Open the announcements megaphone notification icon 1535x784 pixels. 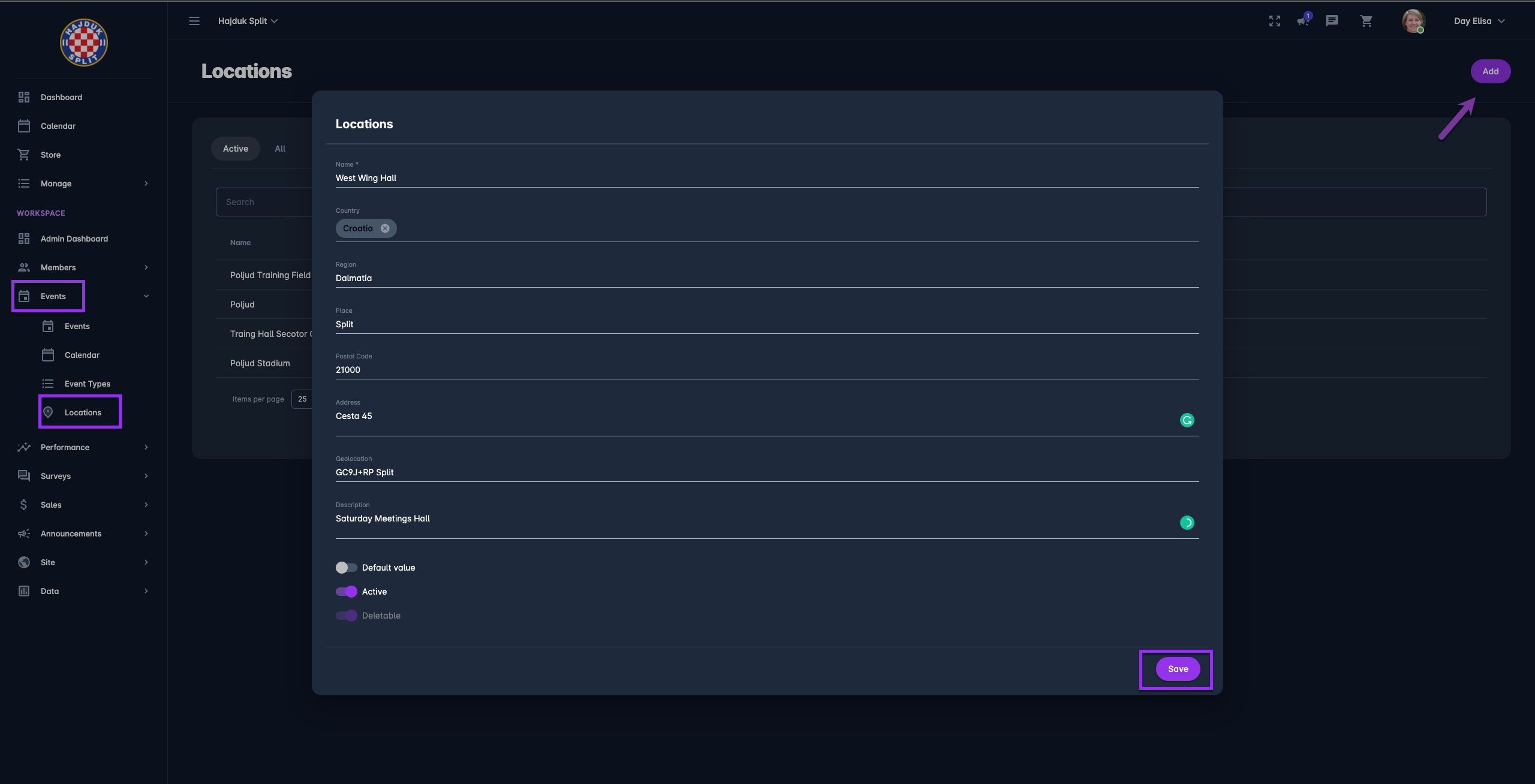[1303, 21]
